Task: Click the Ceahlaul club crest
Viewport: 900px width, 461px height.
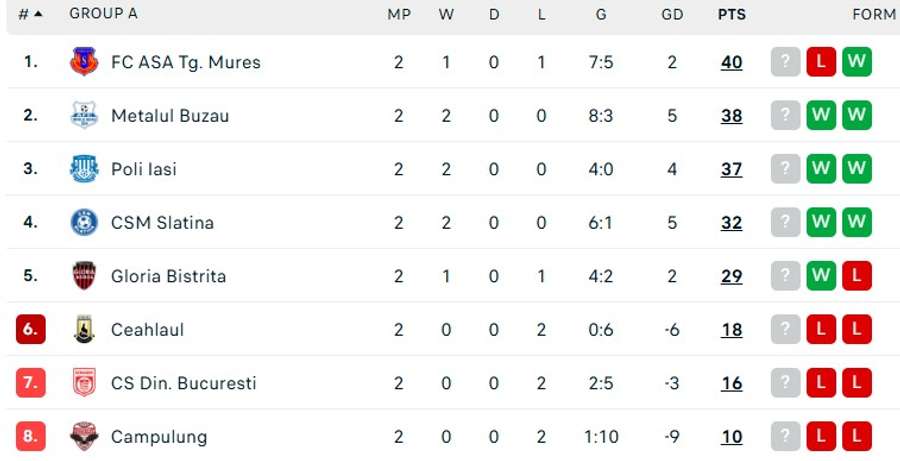Action: click(84, 329)
